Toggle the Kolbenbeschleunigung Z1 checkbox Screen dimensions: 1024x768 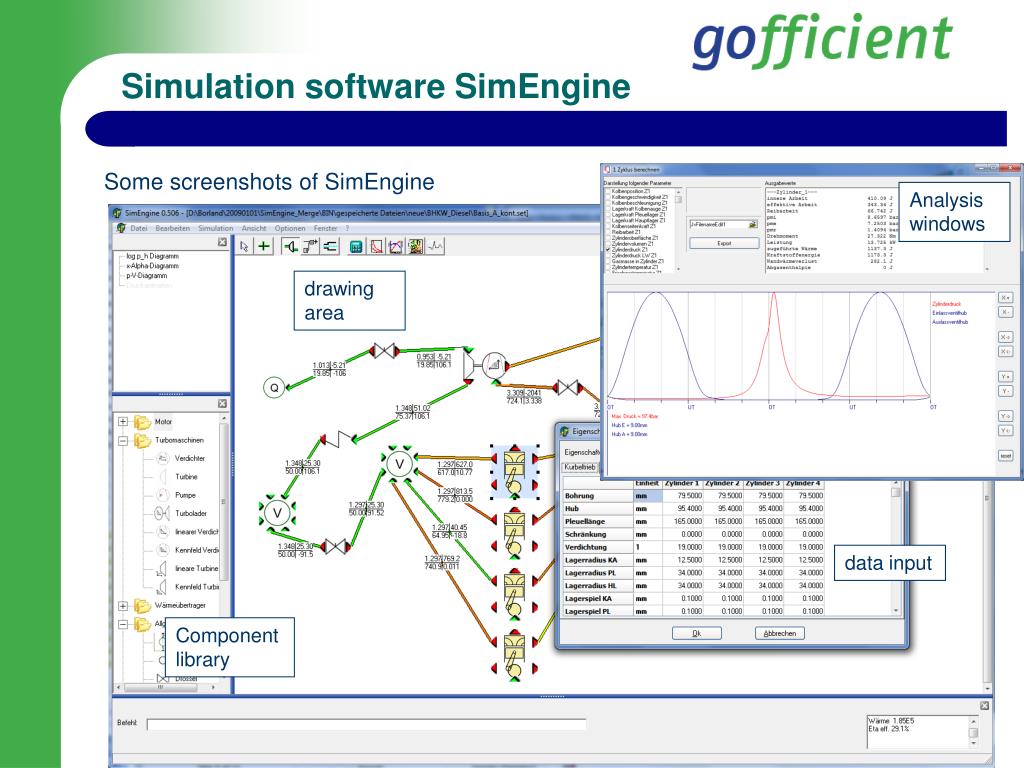coord(608,203)
